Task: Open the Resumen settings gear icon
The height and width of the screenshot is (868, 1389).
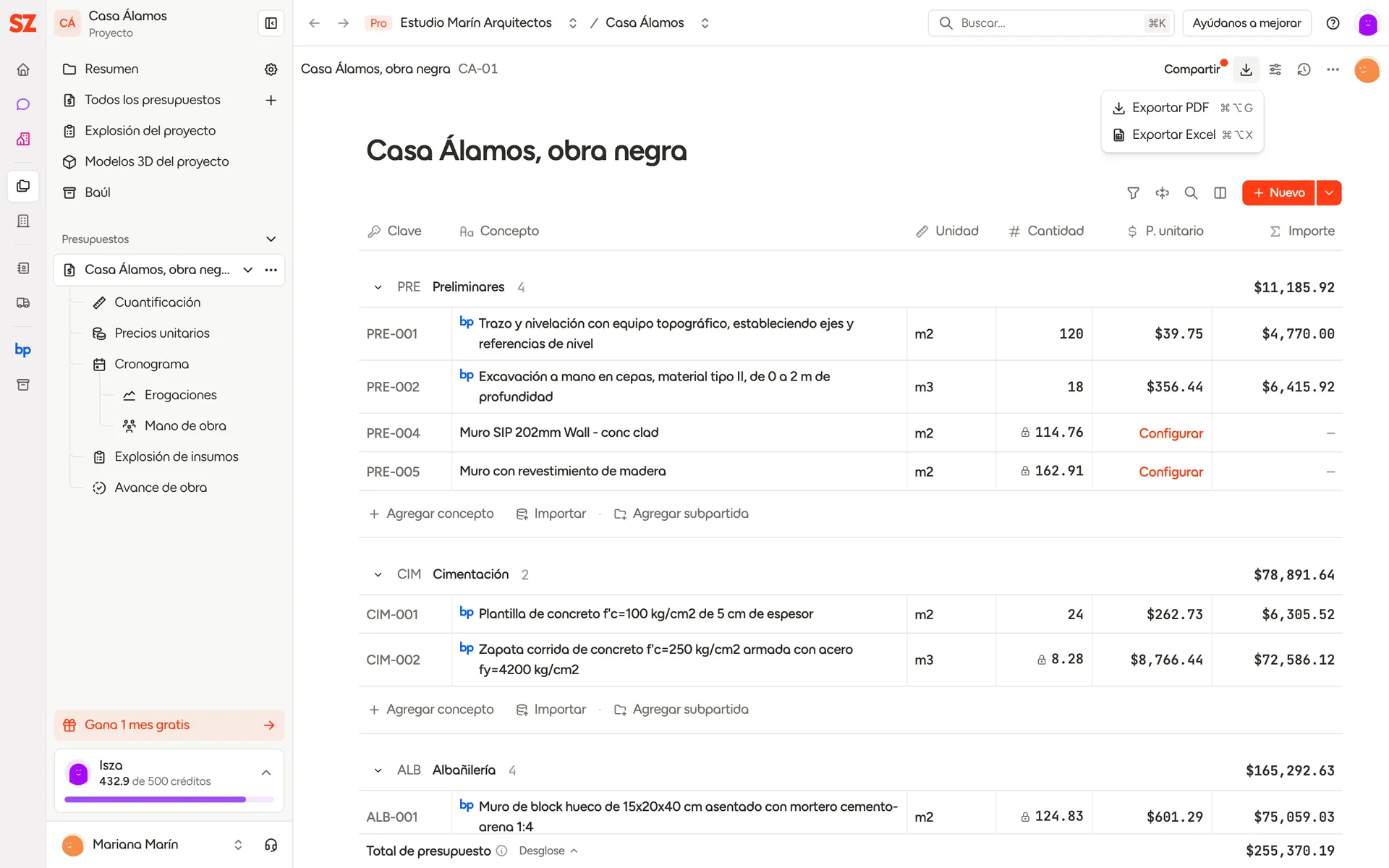Action: (x=271, y=69)
